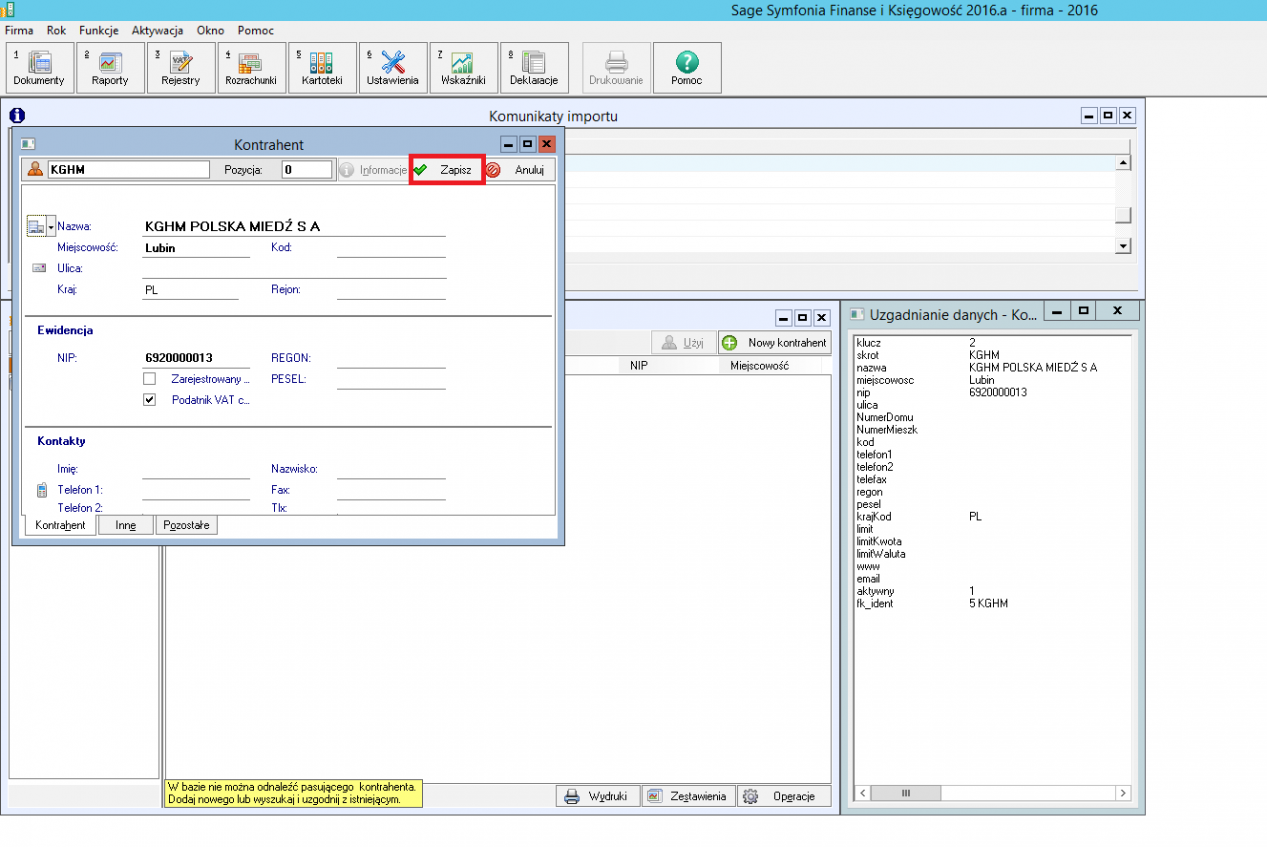Viewport: 1267px width, 847px height.
Task: Enable the Zarejestrowany checkbox
Action: 150,379
